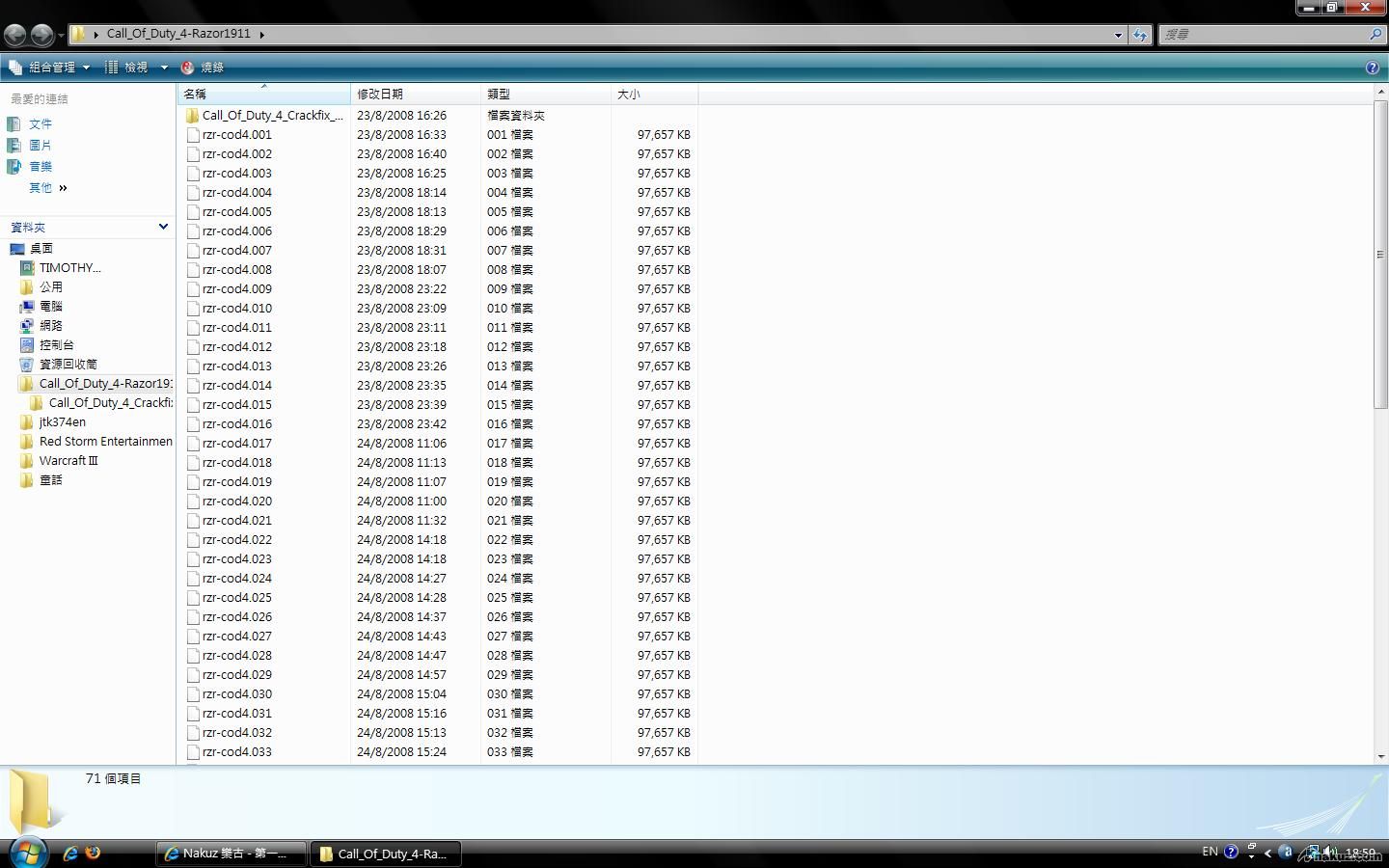Select file name rzr-cod4.003

[237, 174]
